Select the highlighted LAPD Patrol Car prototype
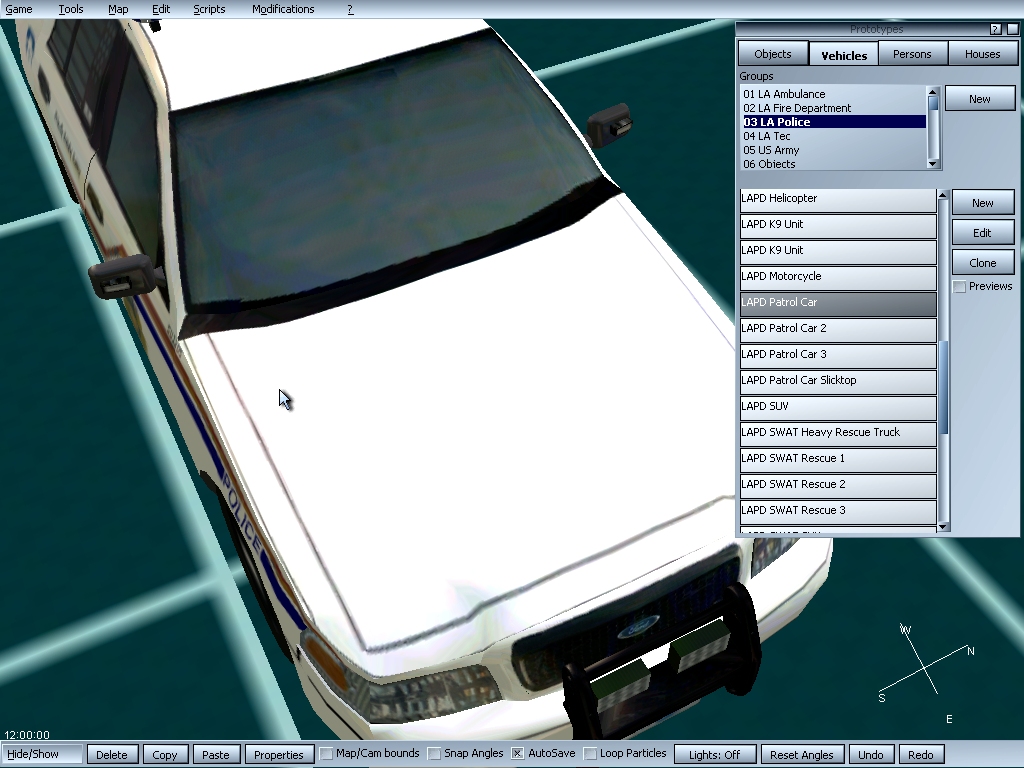This screenshot has height=768, width=1024. [838, 304]
